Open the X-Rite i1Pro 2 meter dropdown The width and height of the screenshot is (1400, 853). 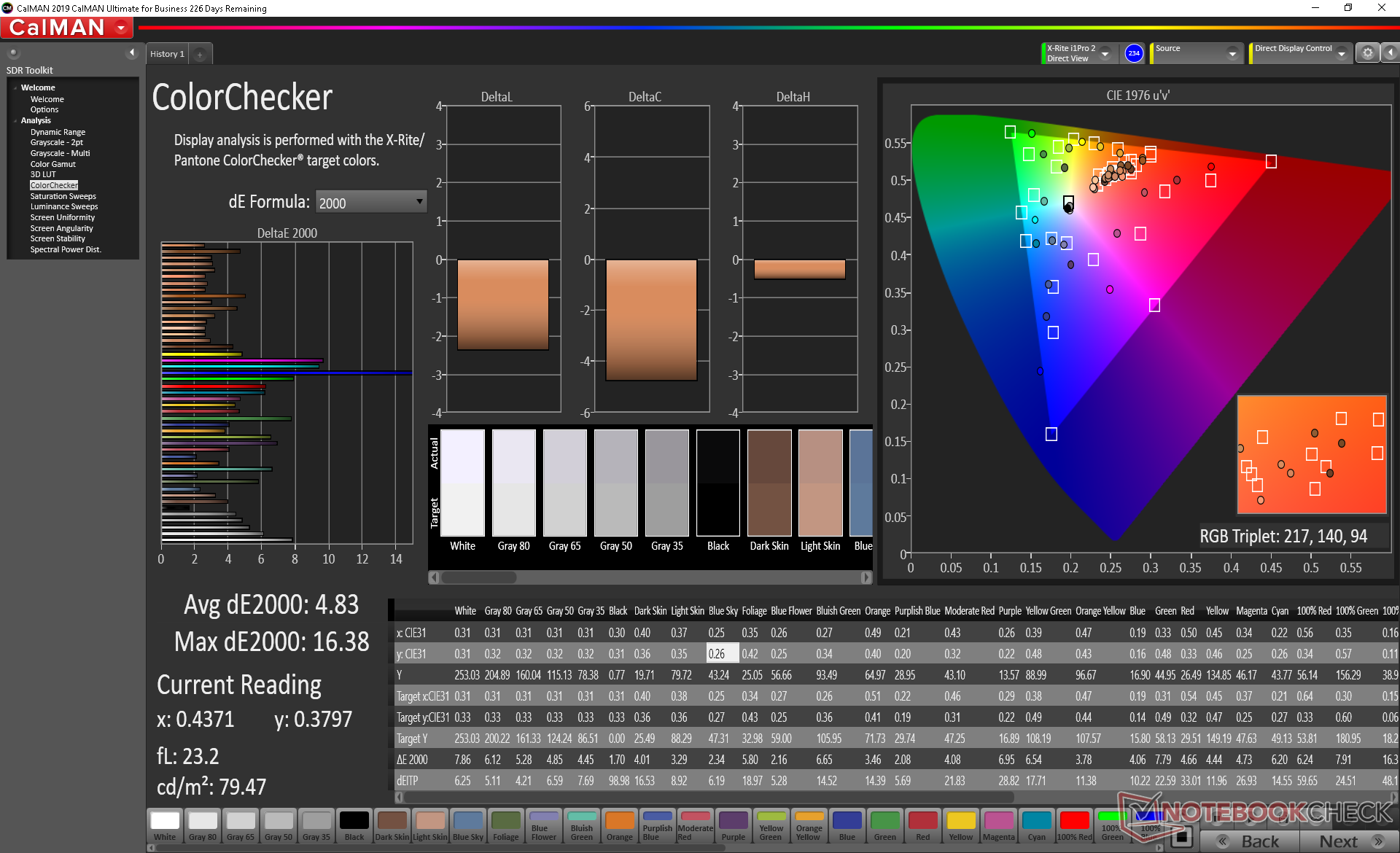pos(1105,54)
